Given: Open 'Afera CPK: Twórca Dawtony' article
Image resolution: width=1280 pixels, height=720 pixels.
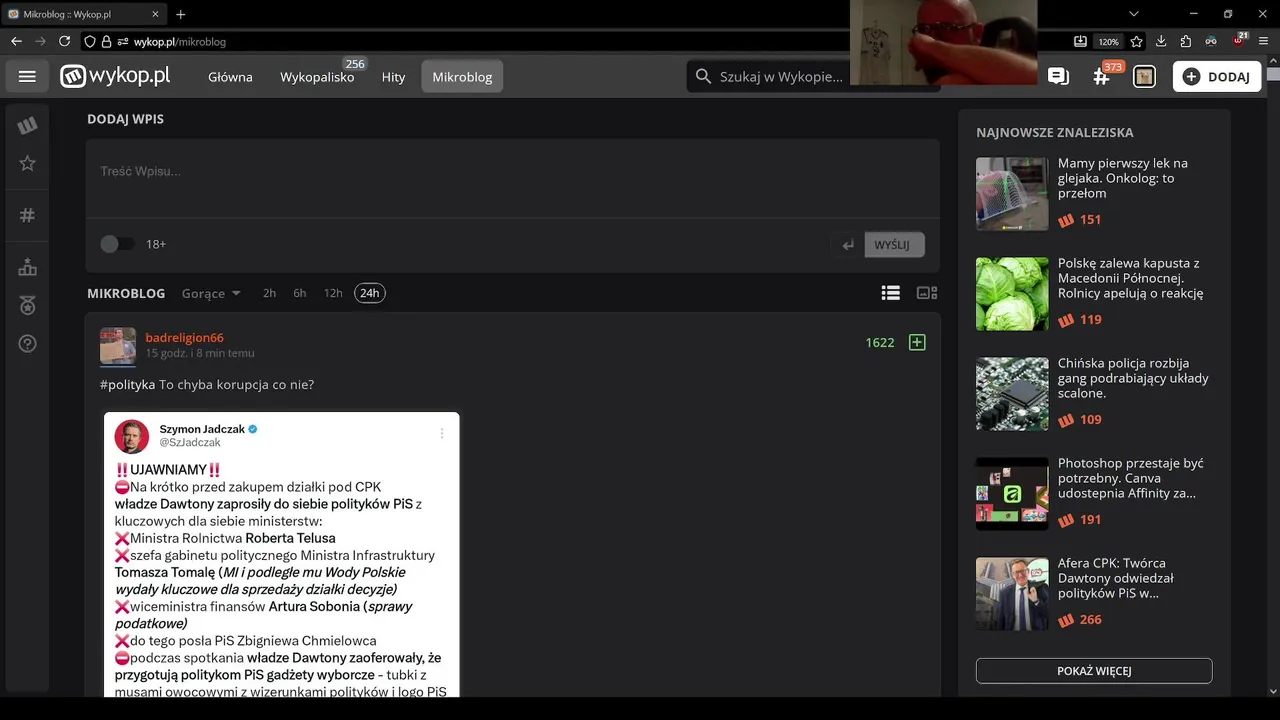Looking at the screenshot, I should [1116, 578].
